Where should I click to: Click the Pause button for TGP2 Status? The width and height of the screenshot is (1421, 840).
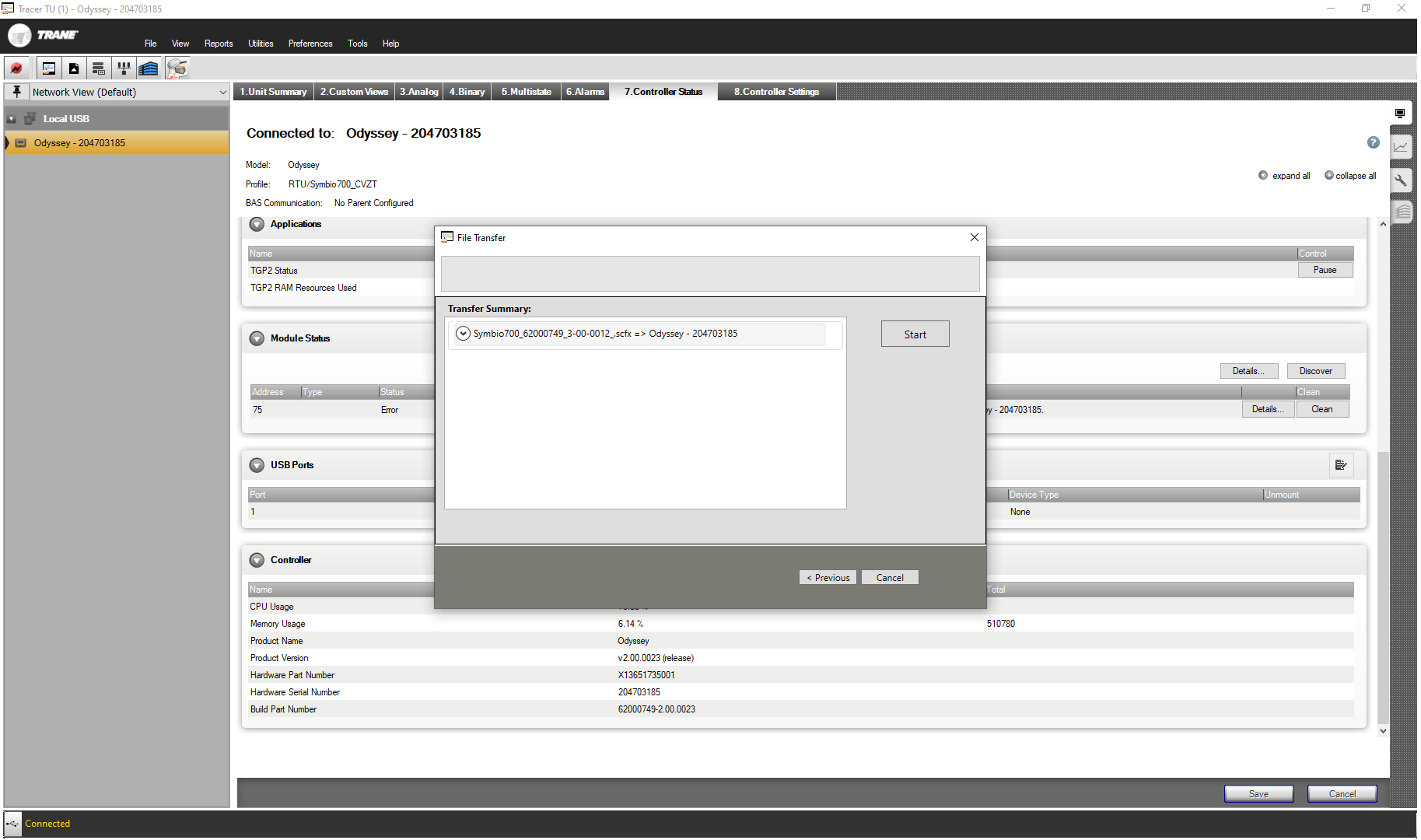1325,270
